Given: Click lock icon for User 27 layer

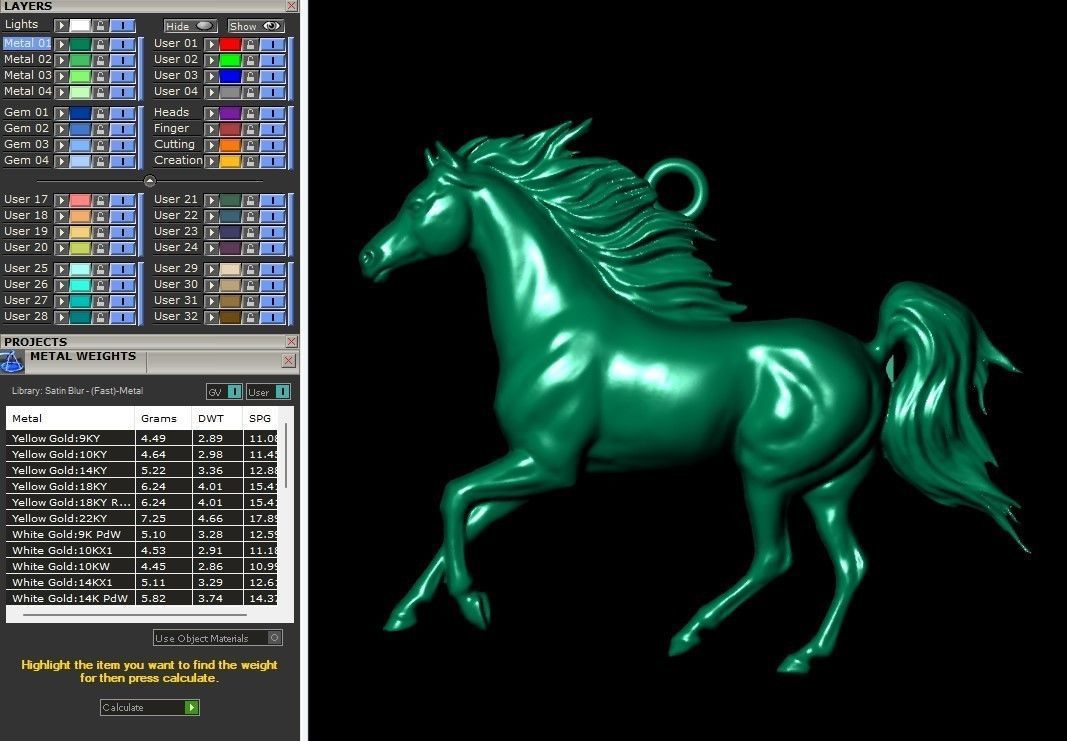Looking at the screenshot, I should coord(101,301).
